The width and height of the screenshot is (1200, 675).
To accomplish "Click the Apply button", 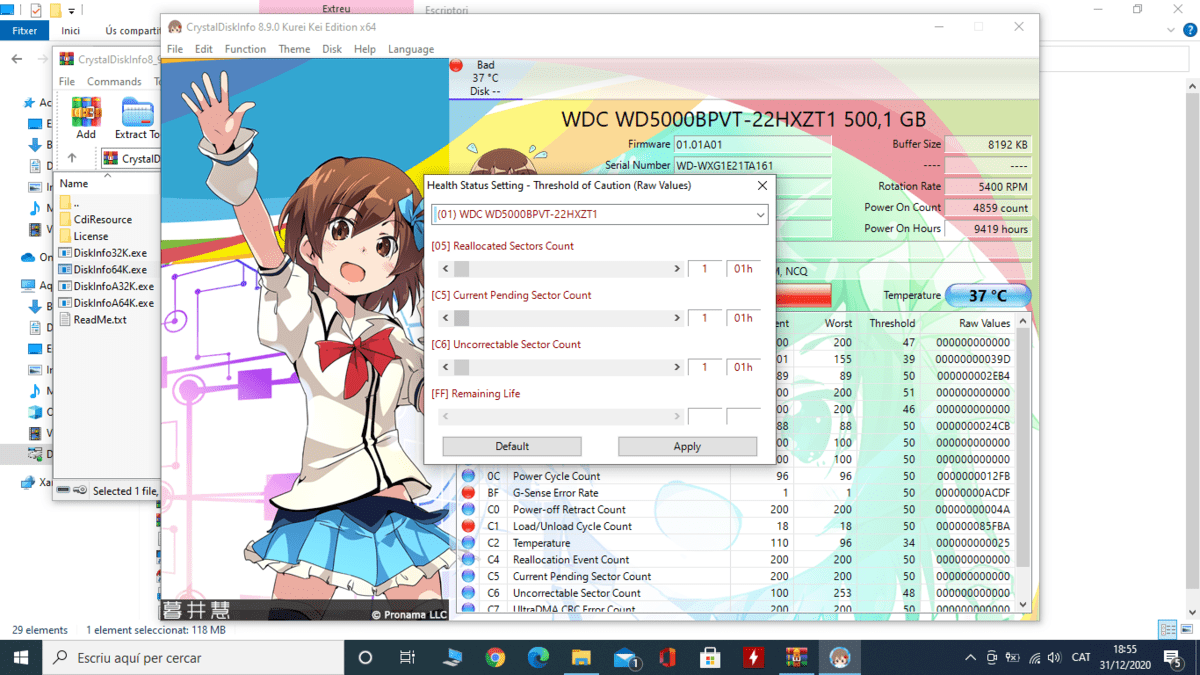I will [687, 446].
